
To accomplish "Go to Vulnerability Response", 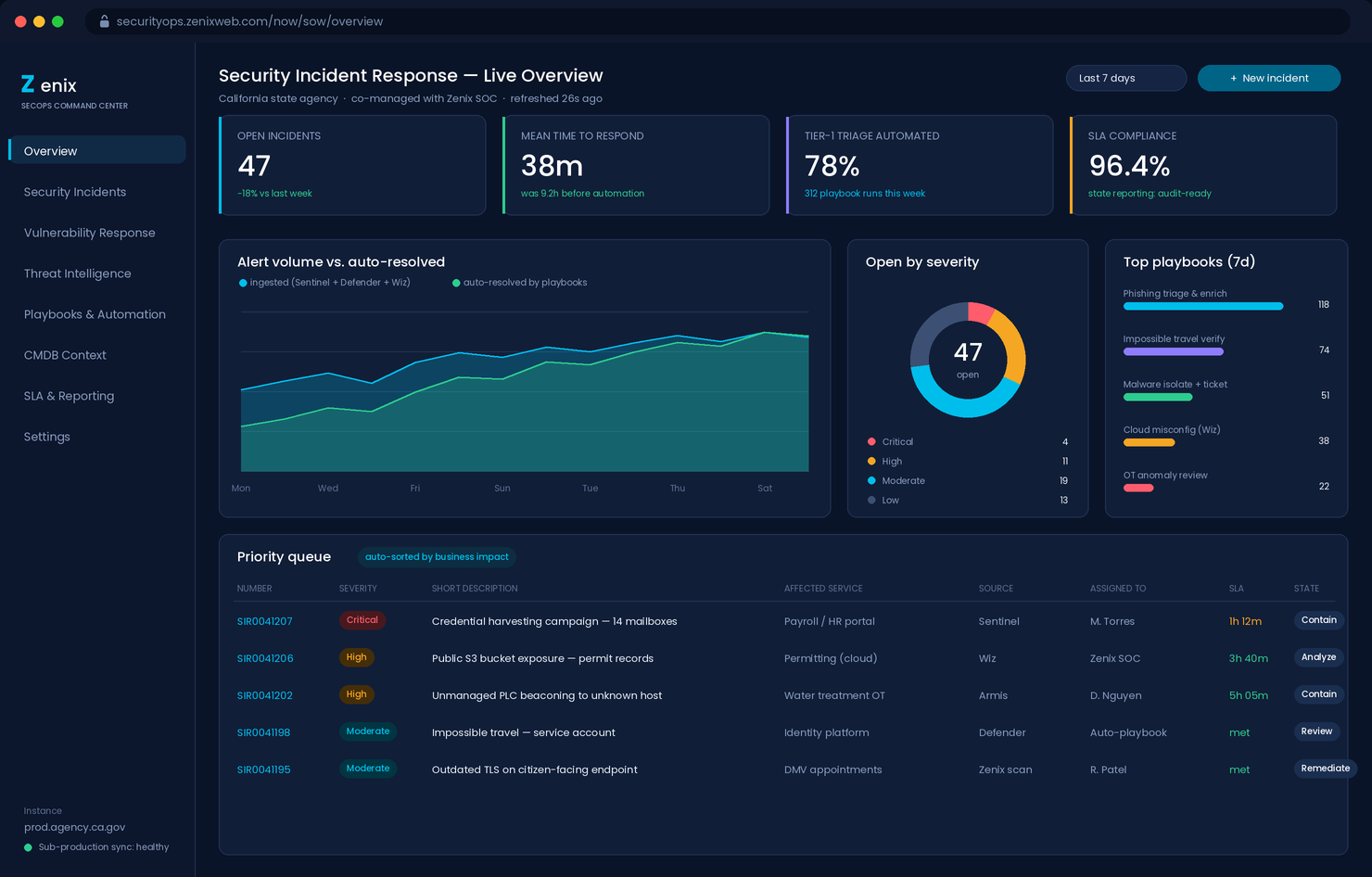I will (x=90, y=233).
